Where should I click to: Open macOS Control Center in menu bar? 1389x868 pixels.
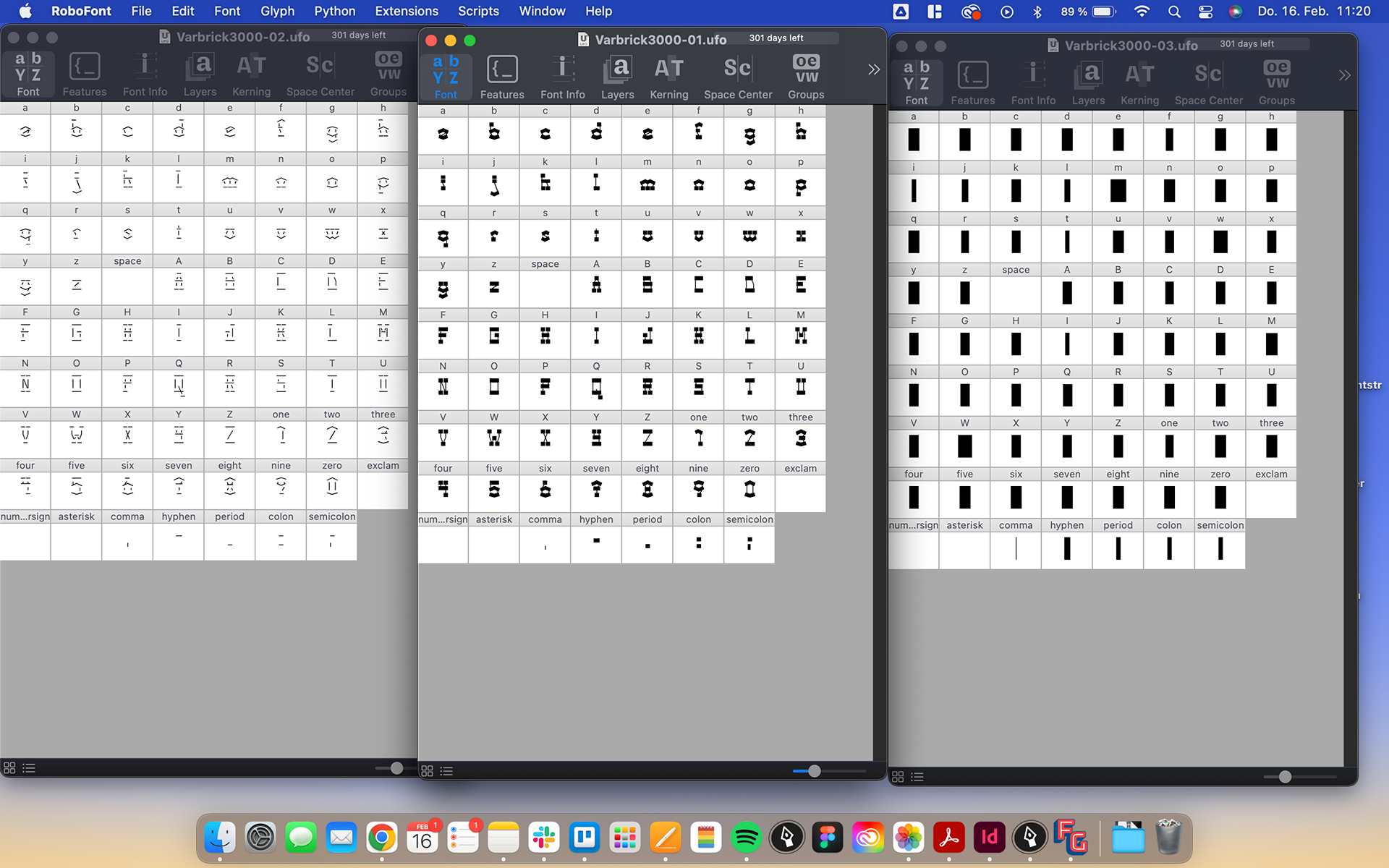point(1205,12)
